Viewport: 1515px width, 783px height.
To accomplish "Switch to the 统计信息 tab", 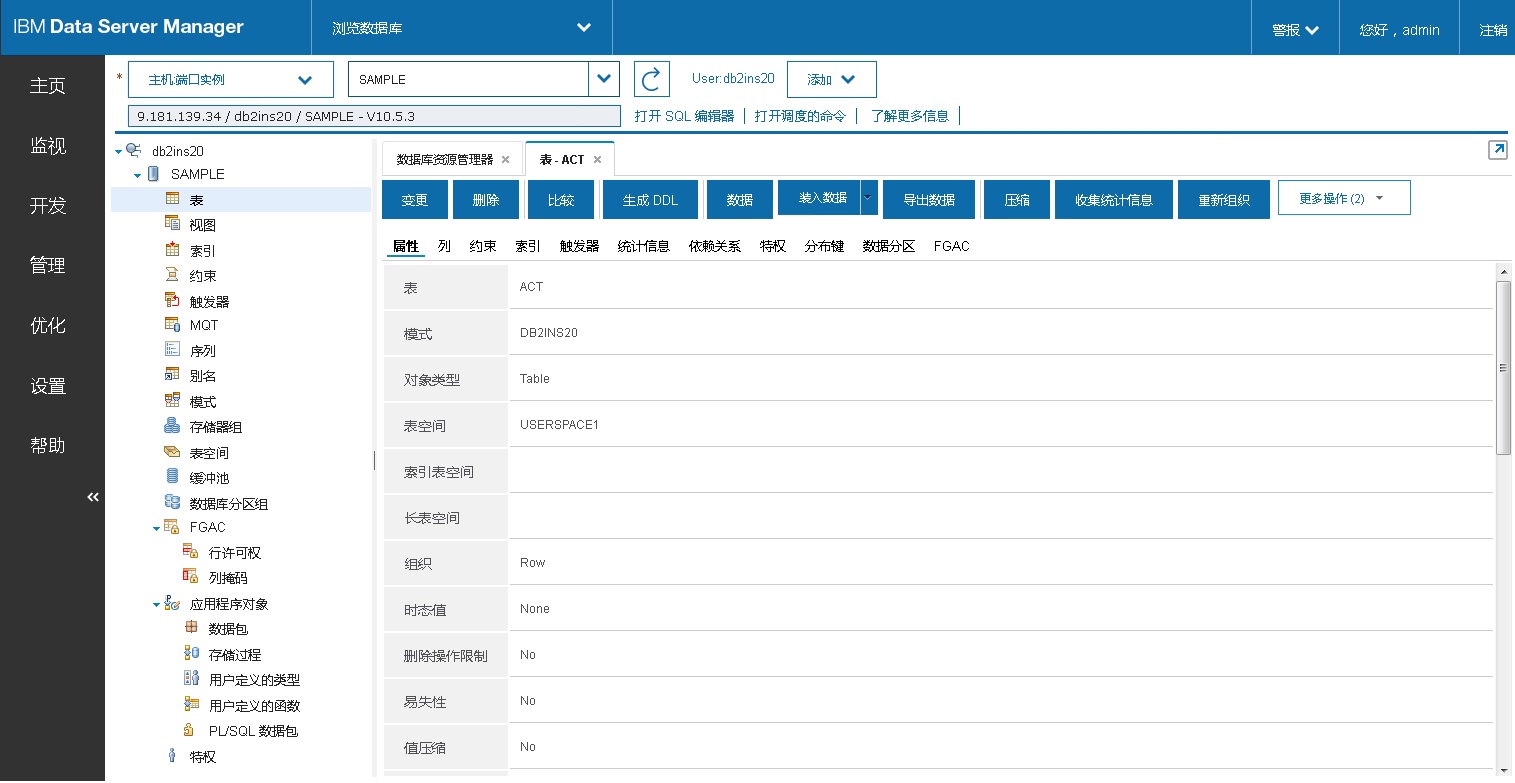I will (643, 246).
